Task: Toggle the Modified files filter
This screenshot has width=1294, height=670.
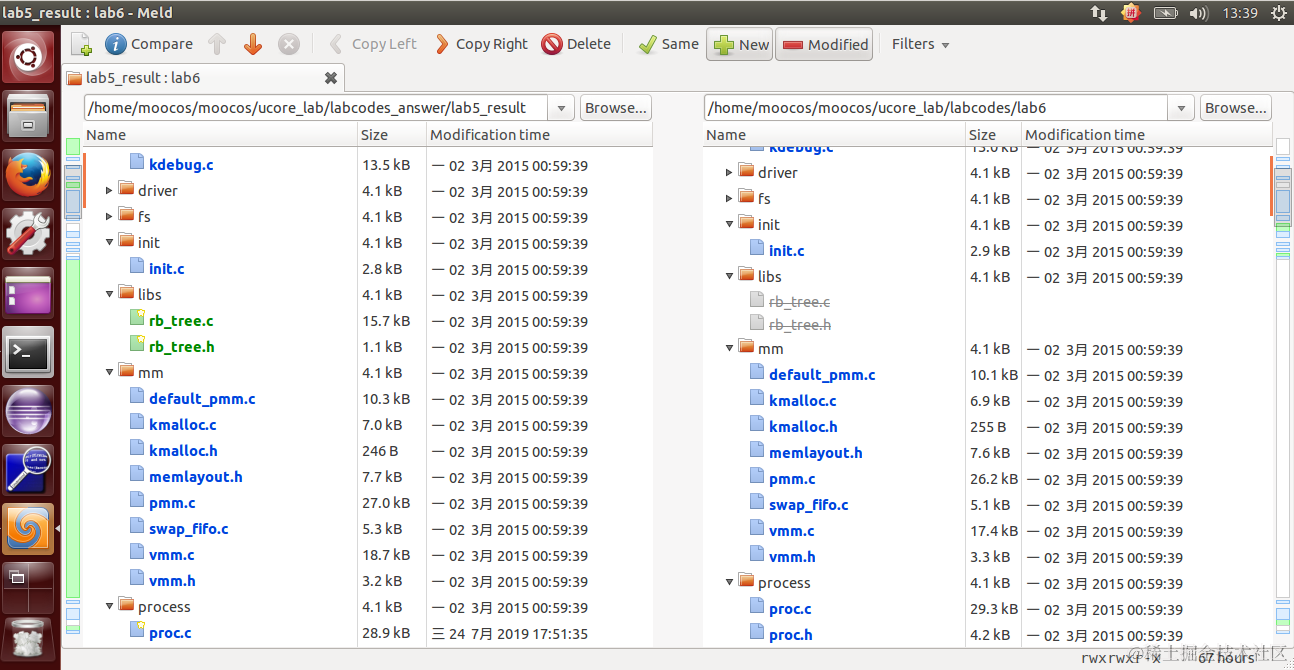Action: click(825, 44)
